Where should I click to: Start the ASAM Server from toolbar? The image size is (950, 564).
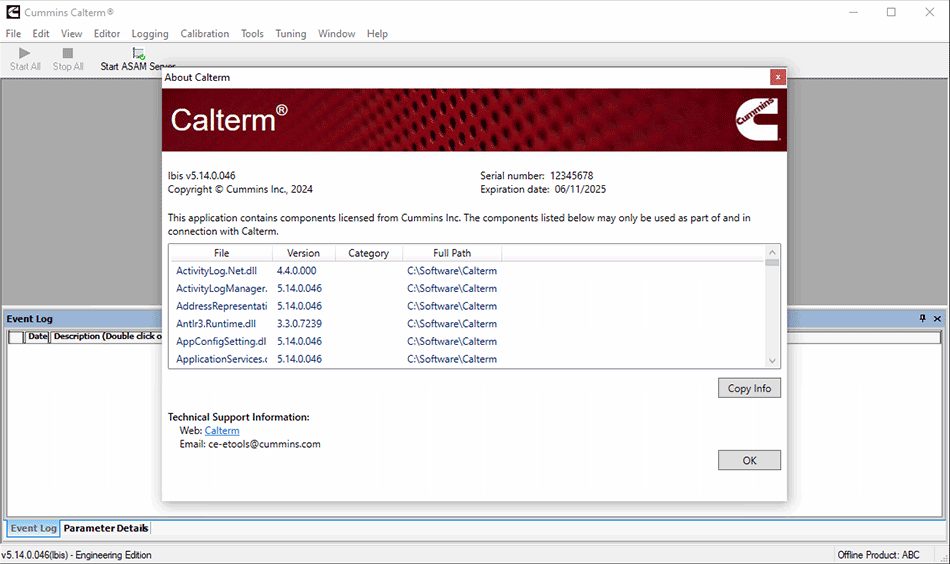tap(138, 53)
